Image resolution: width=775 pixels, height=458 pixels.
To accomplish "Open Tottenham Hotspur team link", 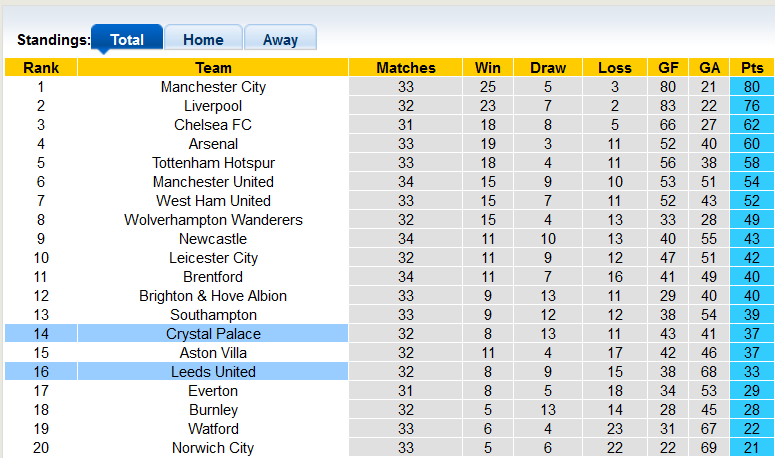I will tap(213, 163).
